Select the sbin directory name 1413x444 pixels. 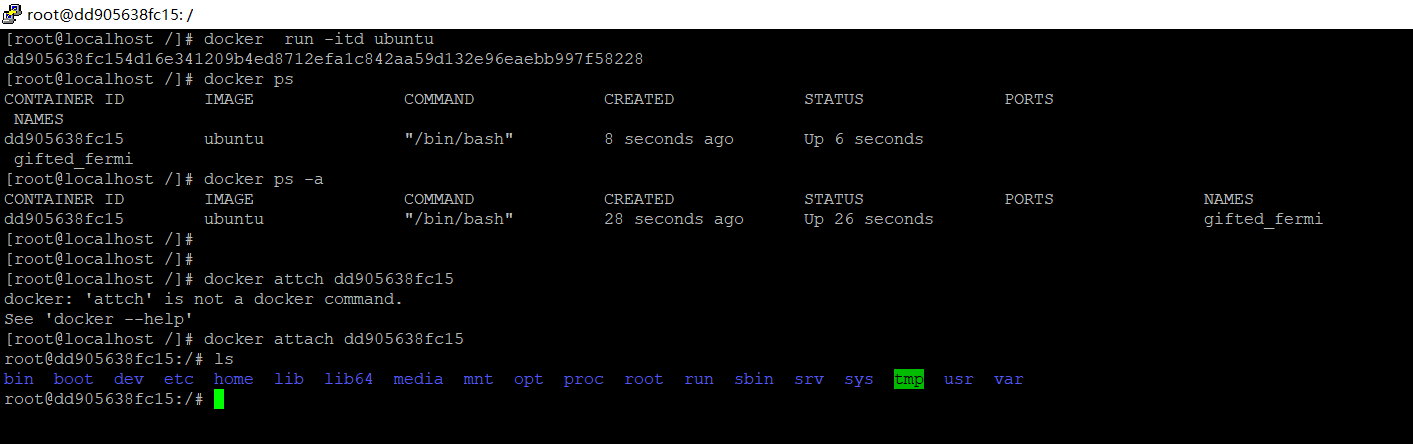coord(754,379)
